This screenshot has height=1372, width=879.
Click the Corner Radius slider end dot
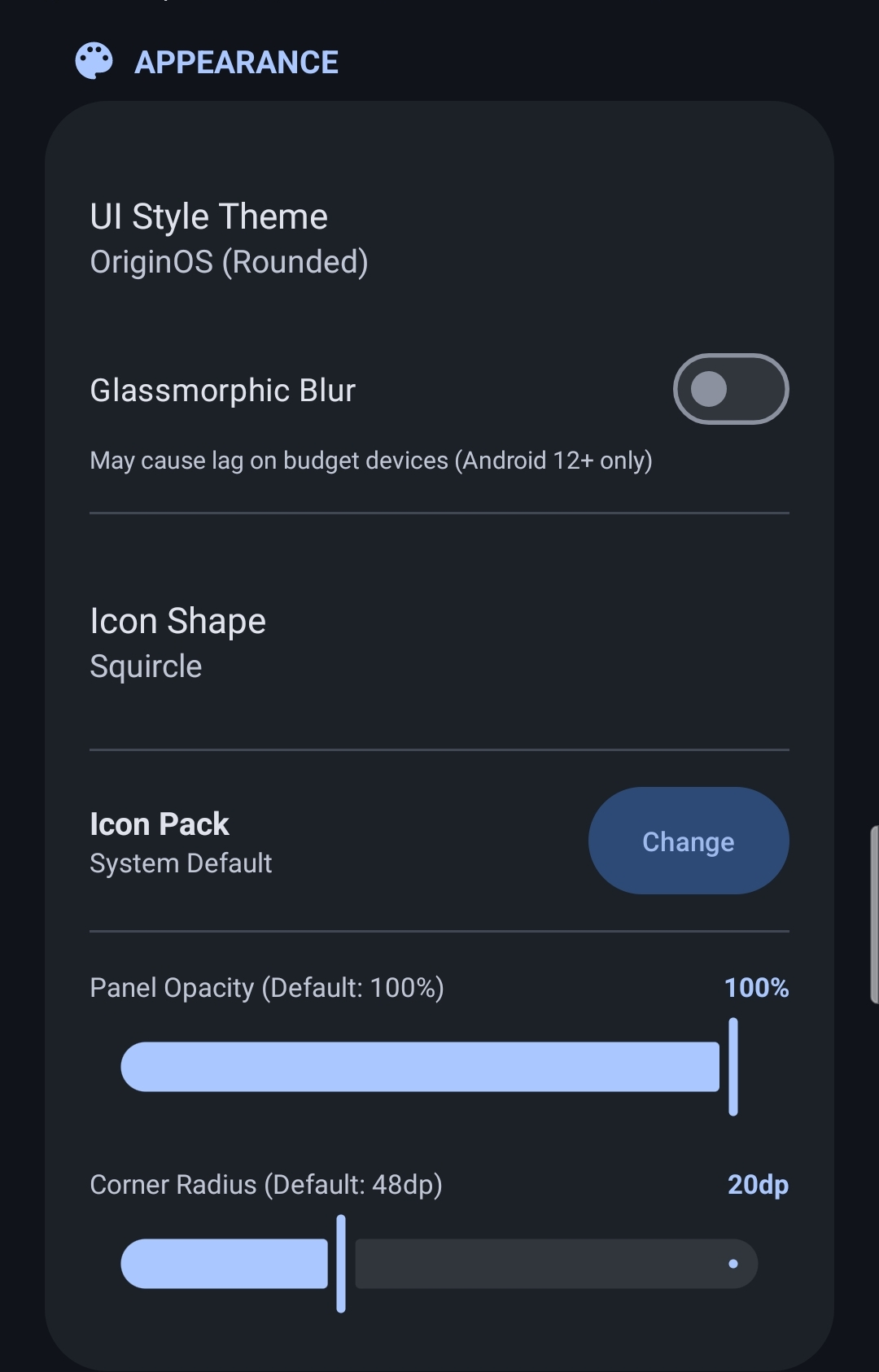(x=733, y=1264)
